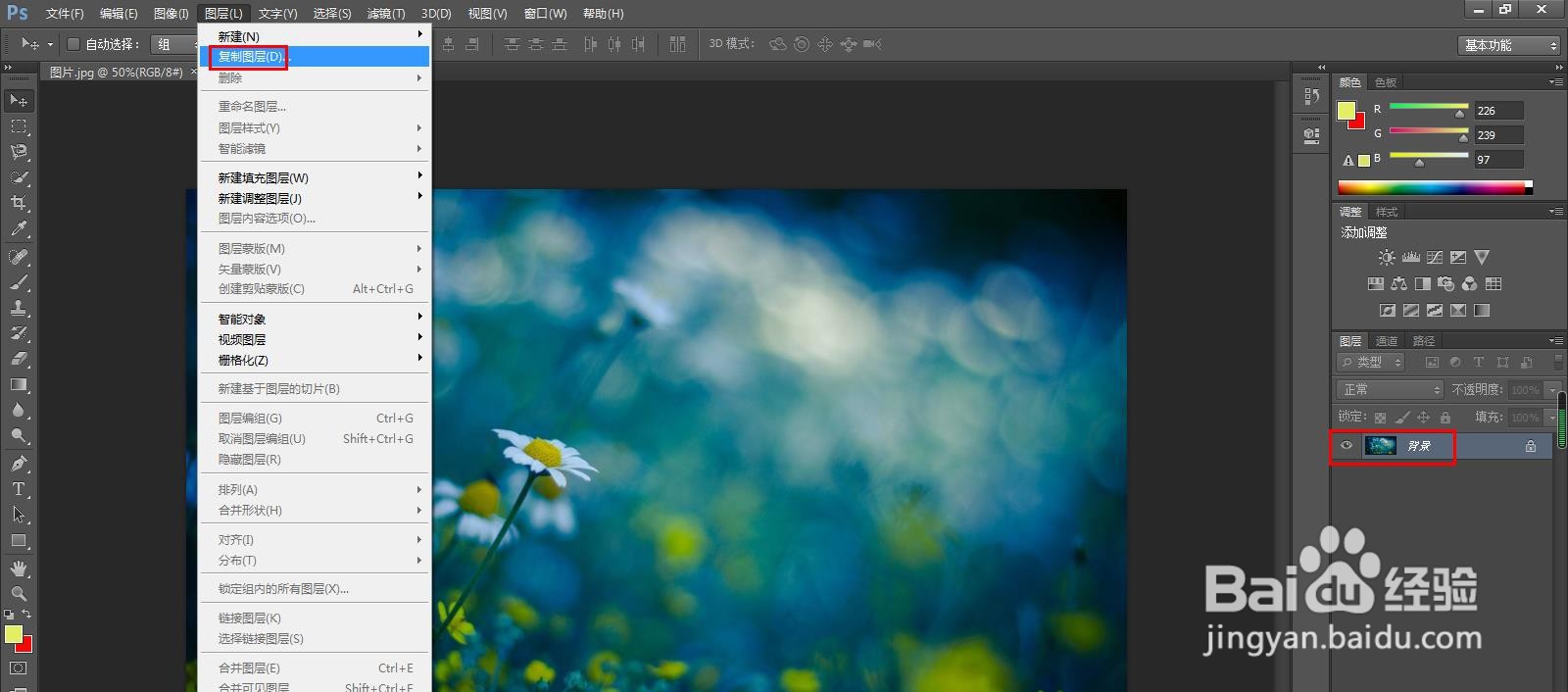1568x692 pixels.
Task: Select the Blur tool
Action: point(19,410)
